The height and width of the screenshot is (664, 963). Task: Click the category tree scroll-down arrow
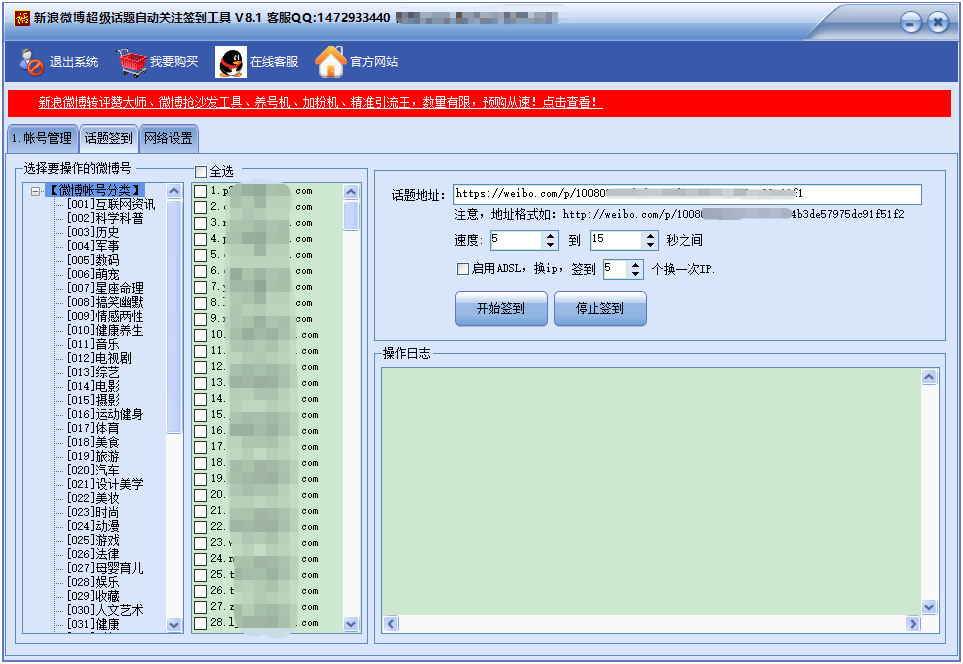(174, 625)
